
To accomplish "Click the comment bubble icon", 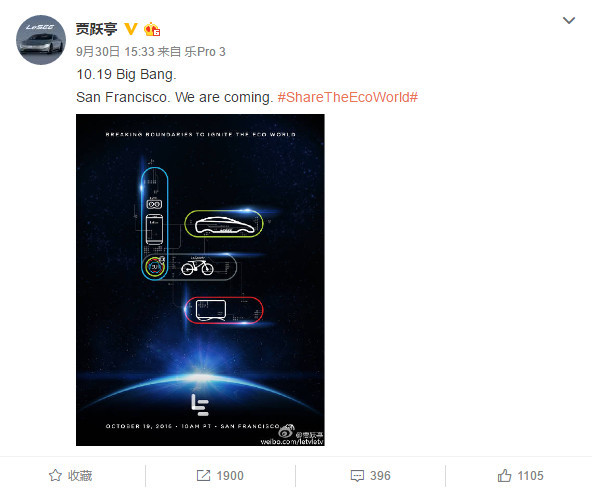I will click(357, 476).
